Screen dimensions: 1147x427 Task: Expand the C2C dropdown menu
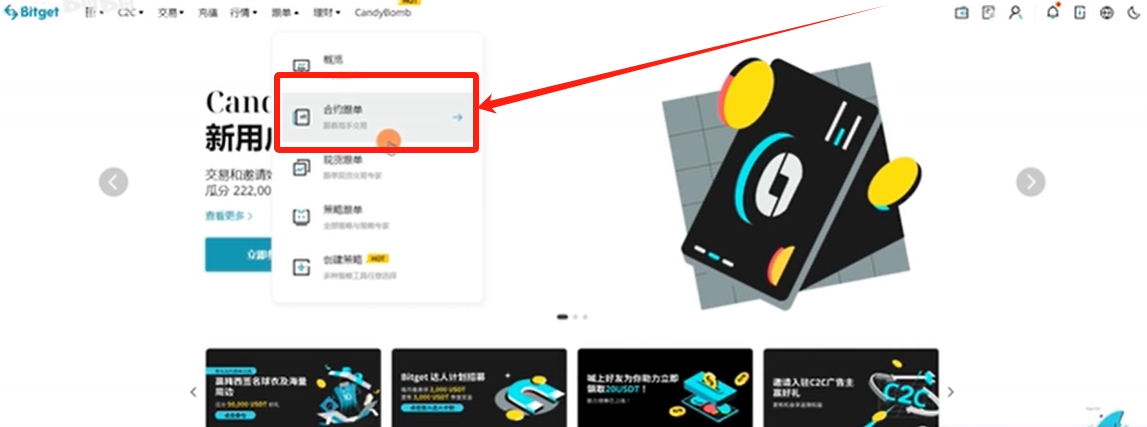130,12
